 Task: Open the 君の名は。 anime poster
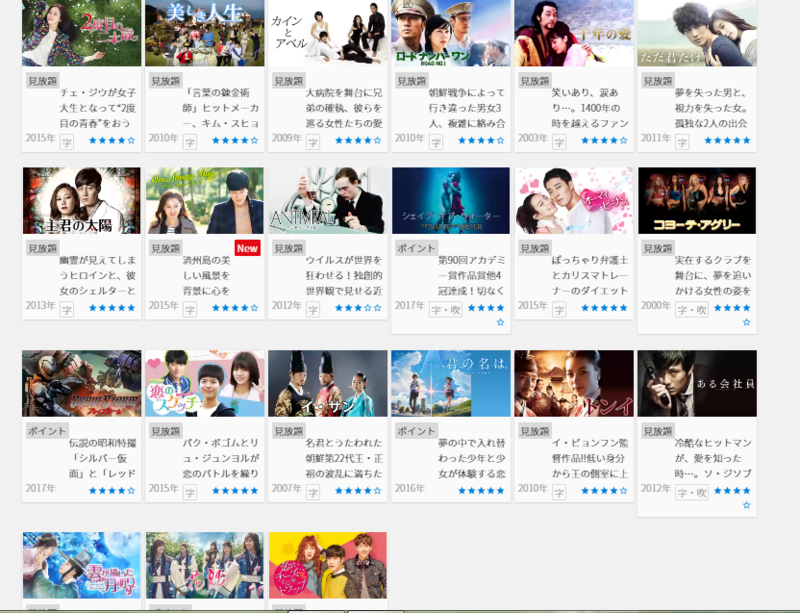click(451, 383)
